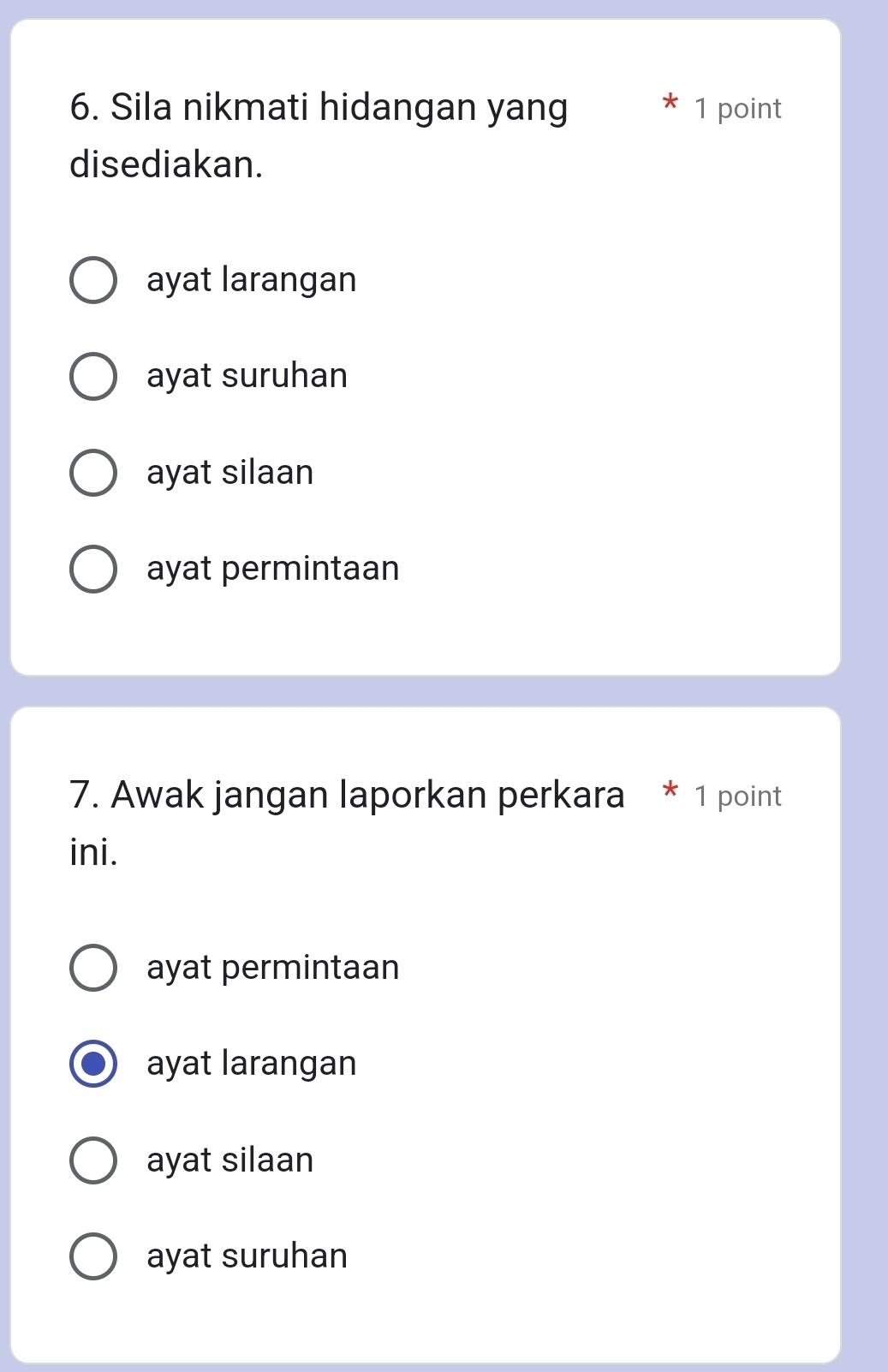888x1372 pixels.
Task: Click 'ayat permintaan' label text in question 6
Action: [x=273, y=569]
